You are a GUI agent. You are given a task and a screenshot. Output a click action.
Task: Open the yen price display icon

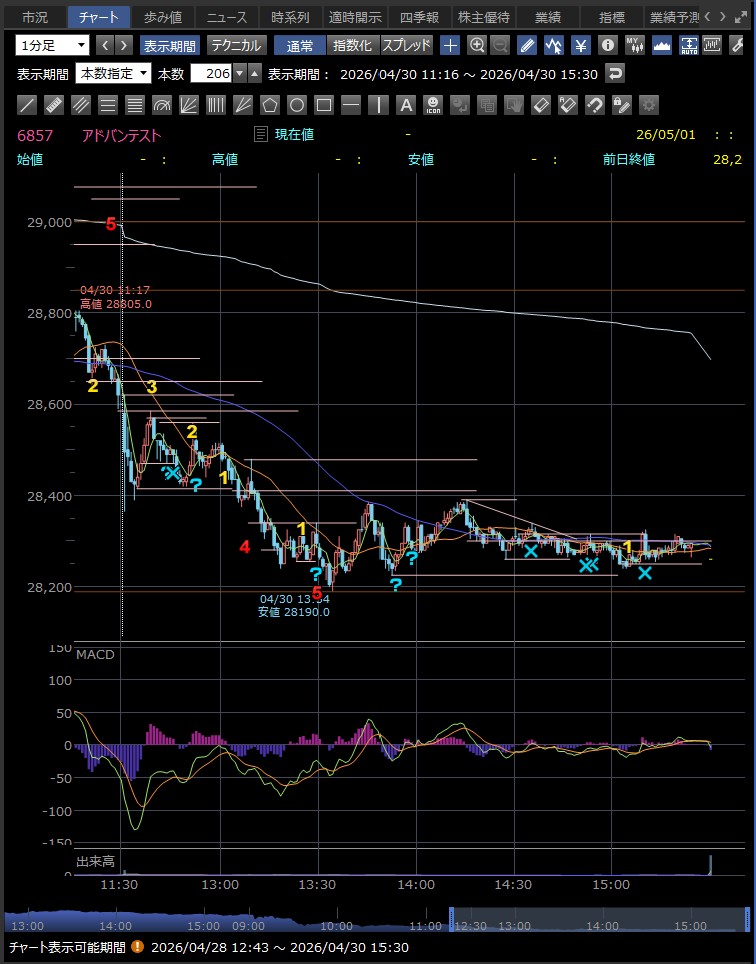[580, 45]
